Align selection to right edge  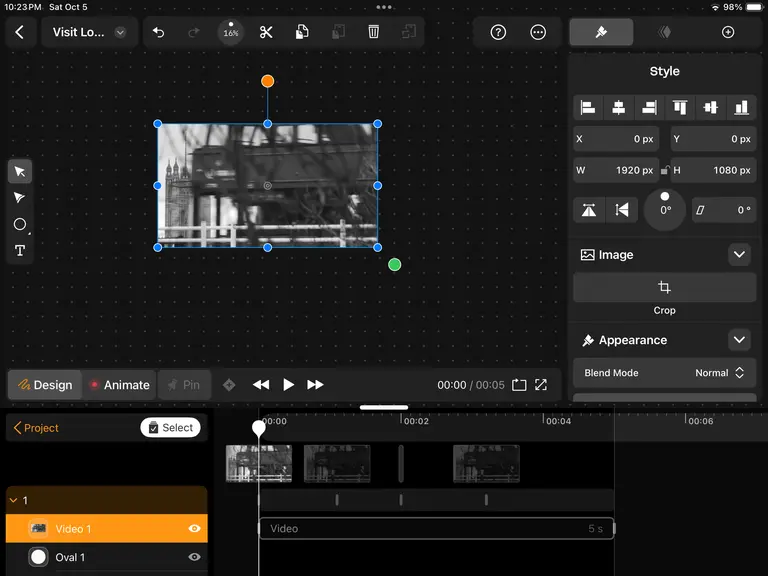pos(649,107)
